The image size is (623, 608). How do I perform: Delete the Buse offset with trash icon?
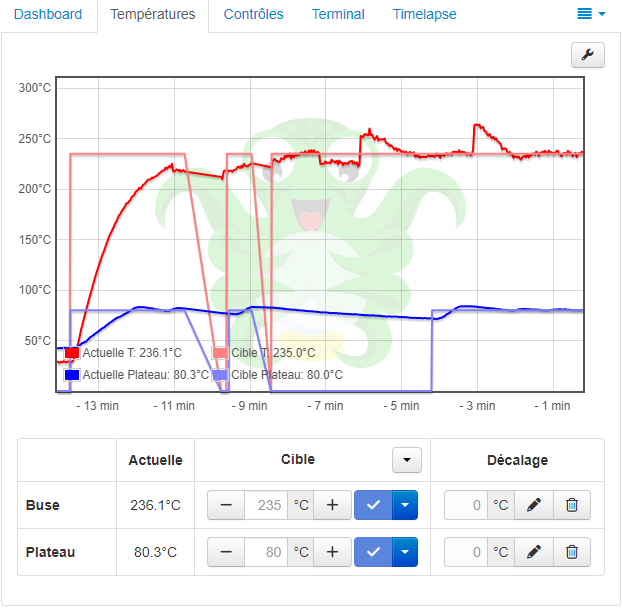point(572,505)
